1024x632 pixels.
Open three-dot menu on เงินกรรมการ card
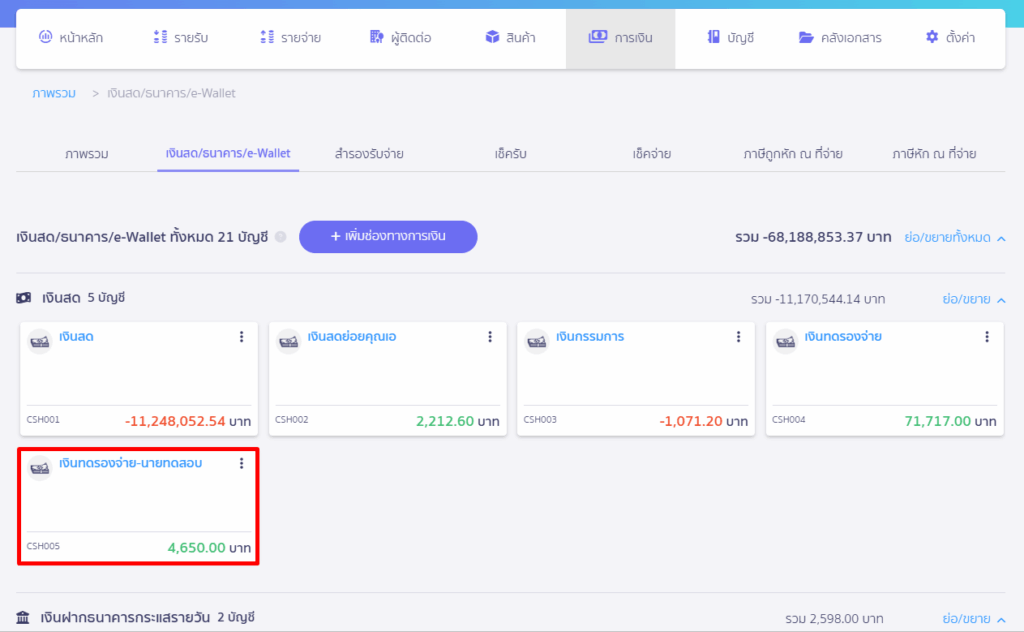pos(738,337)
